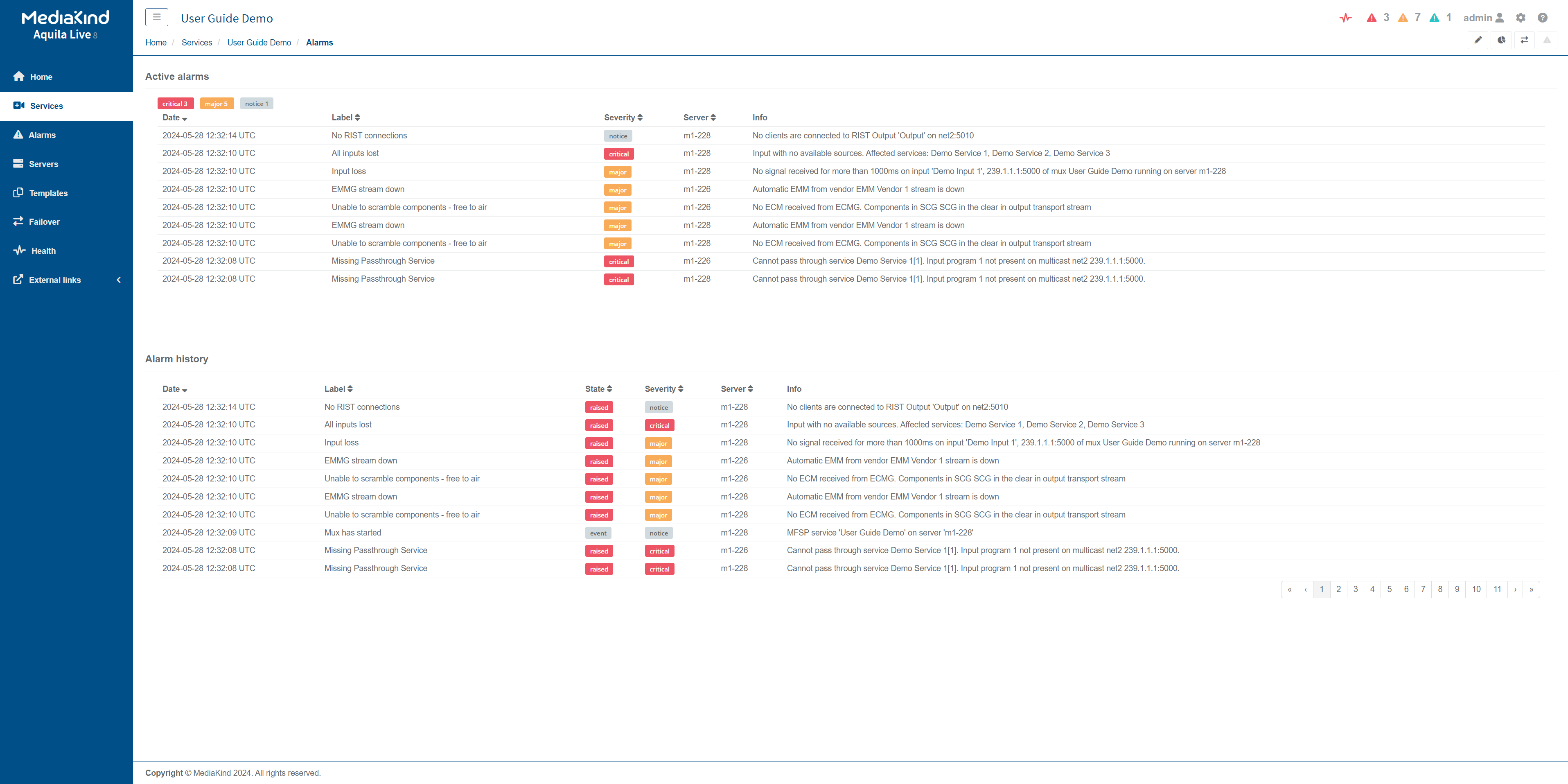Screen dimensions: 1568x784
Task: Toggle the critical 3 filter badge
Action: [x=175, y=104]
